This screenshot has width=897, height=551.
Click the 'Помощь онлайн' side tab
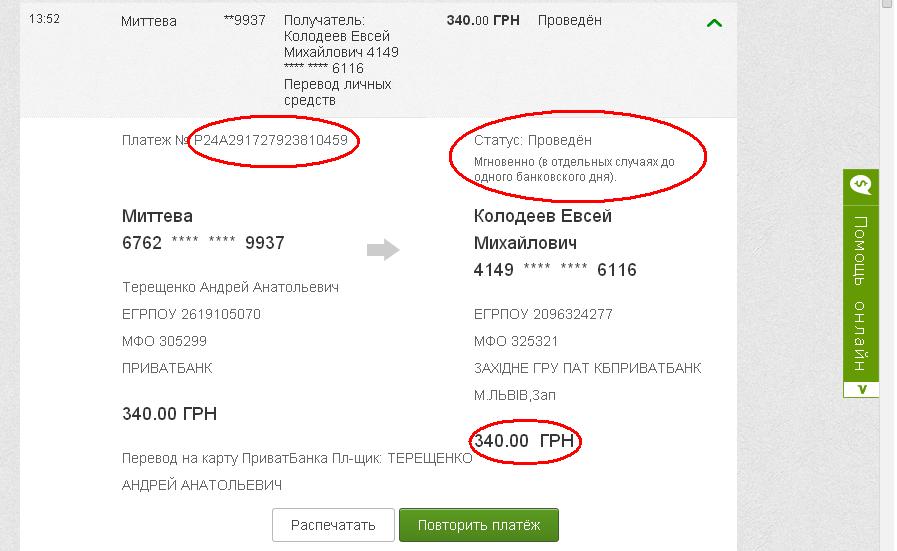pyautogui.click(x=861, y=290)
